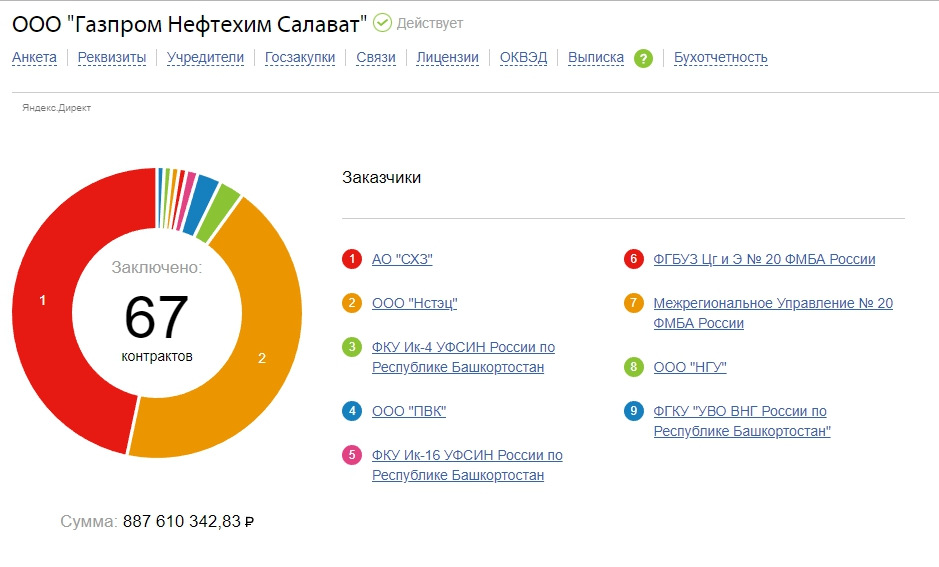Click the green checkmark status icon
The height and width of the screenshot is (567, 939).
point(382,23)
